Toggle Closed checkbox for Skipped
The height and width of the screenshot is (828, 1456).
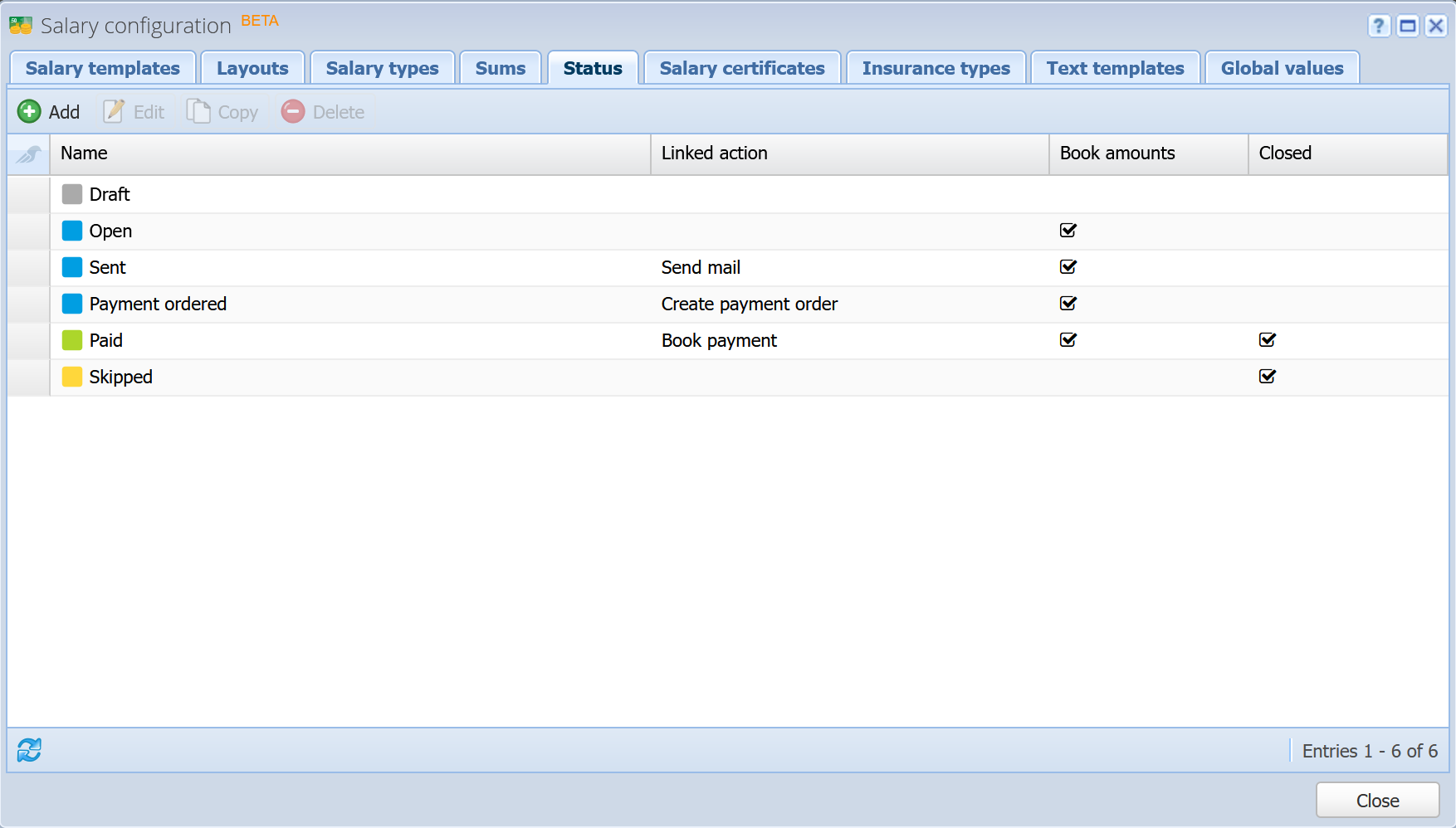1268,377
